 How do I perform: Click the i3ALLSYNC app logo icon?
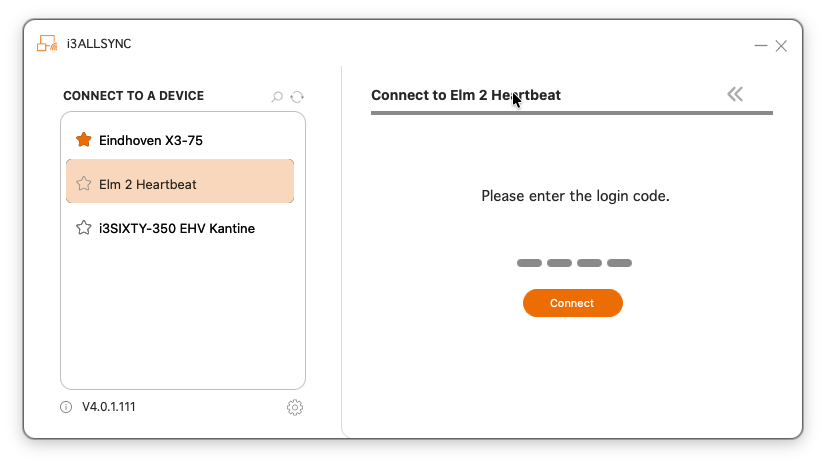coord(46,43)
